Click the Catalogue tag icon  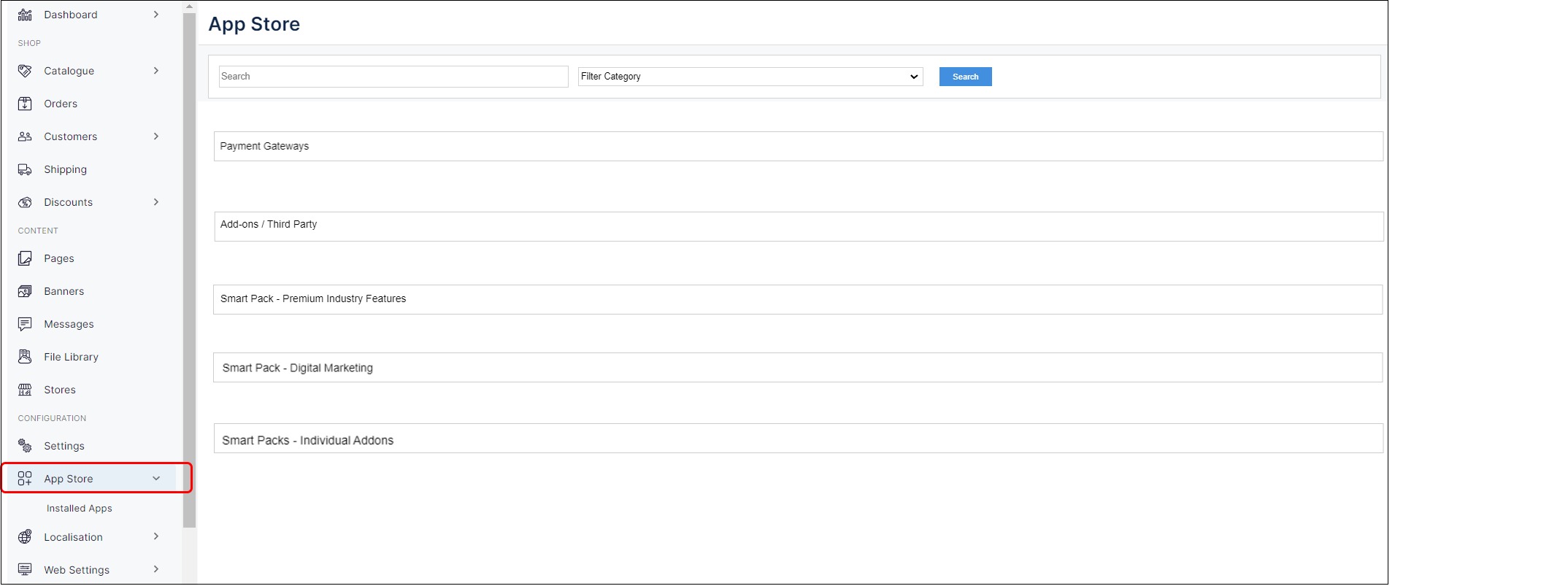click(25, 71)
